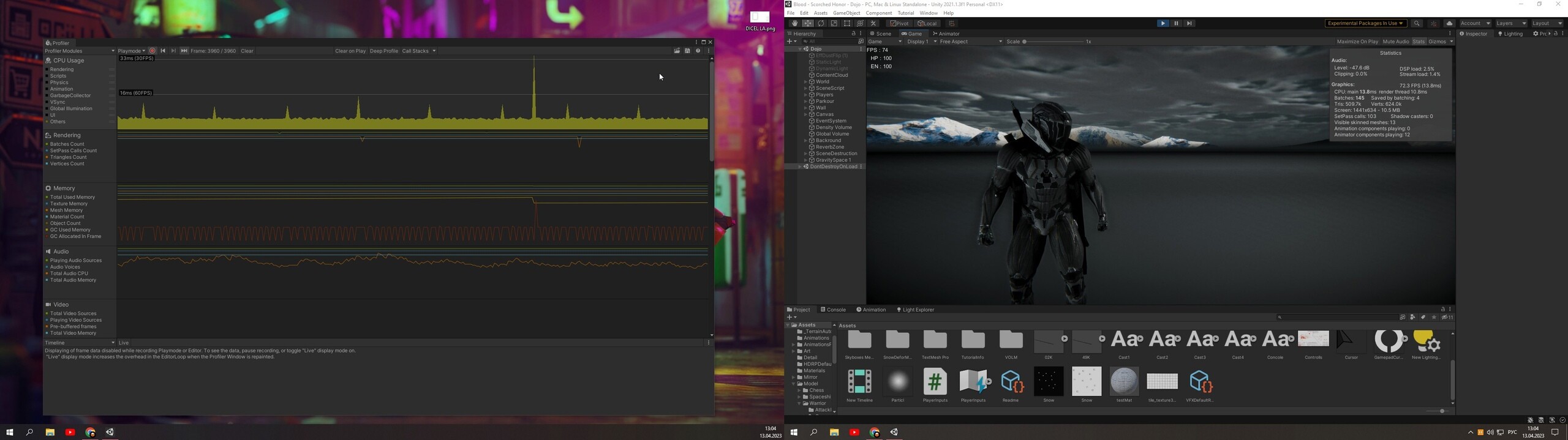Toggle Rendering category color in CPU Usage
1568x440 pixels.
[x=47, y=70]
